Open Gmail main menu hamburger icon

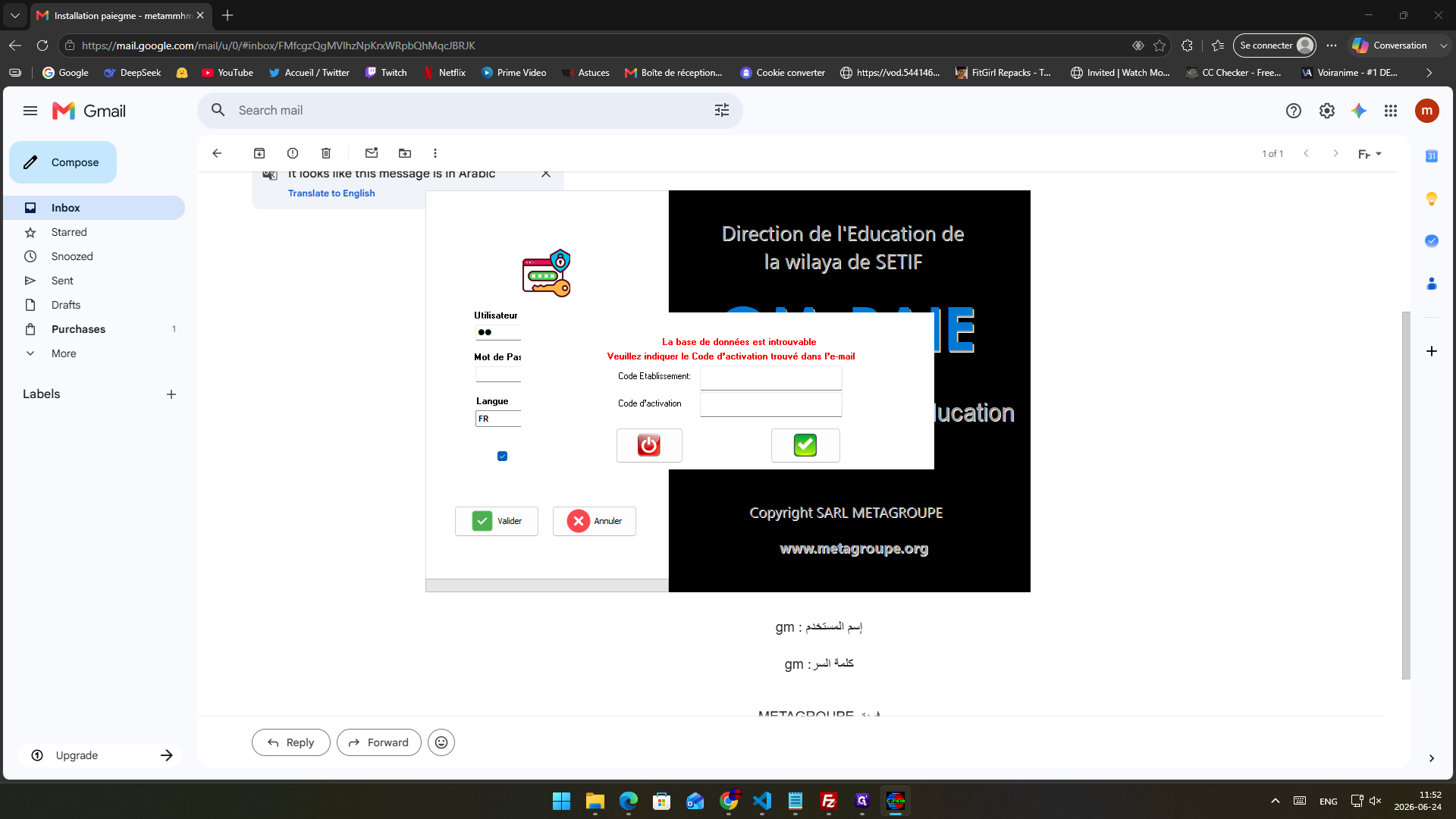30,111
